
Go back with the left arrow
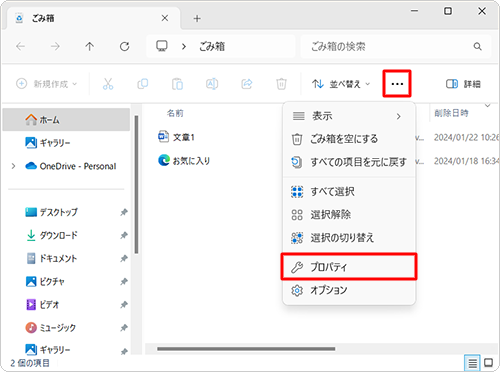(x=21, y=46)
